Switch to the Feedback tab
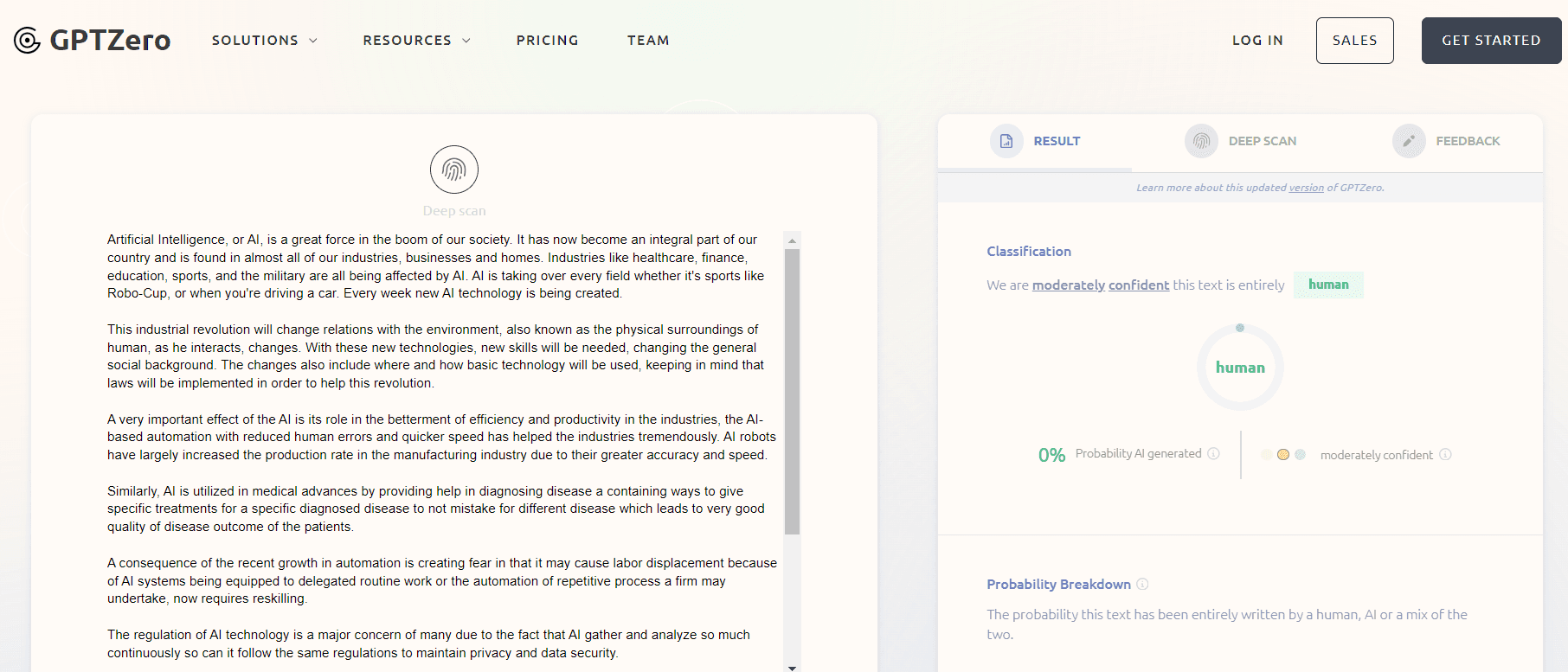This screenshot has height=672, width=1568. pos(1468,141)
